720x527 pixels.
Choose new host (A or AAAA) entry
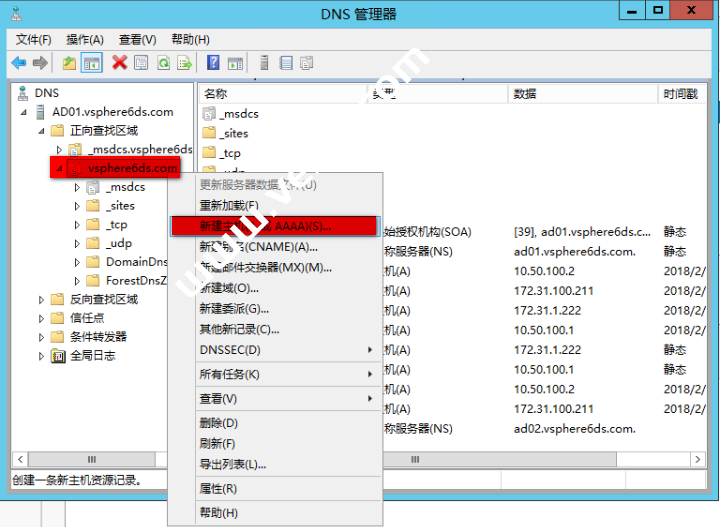(x=275, y=226)
